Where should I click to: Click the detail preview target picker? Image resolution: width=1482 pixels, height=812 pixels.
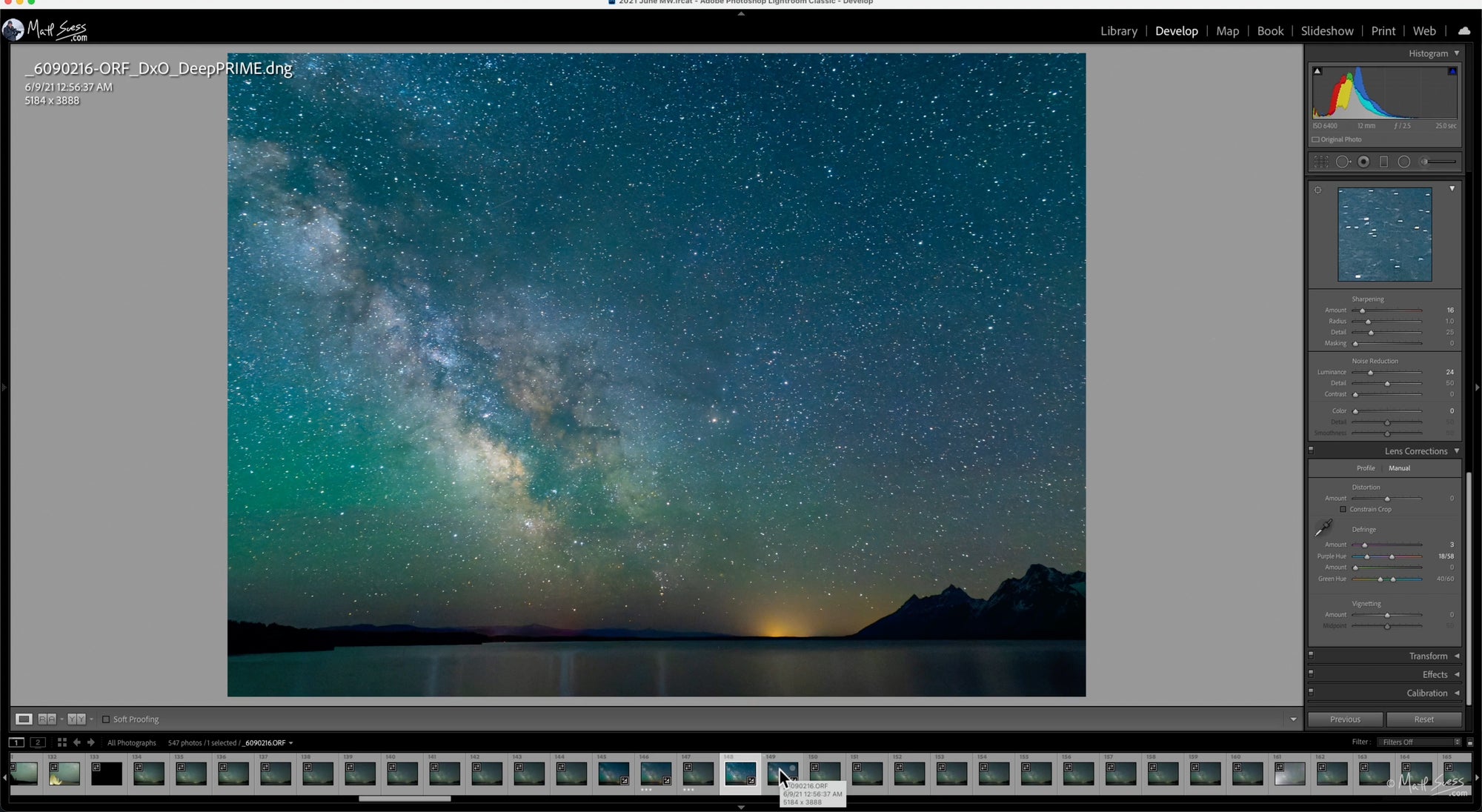pos(1317,190)
